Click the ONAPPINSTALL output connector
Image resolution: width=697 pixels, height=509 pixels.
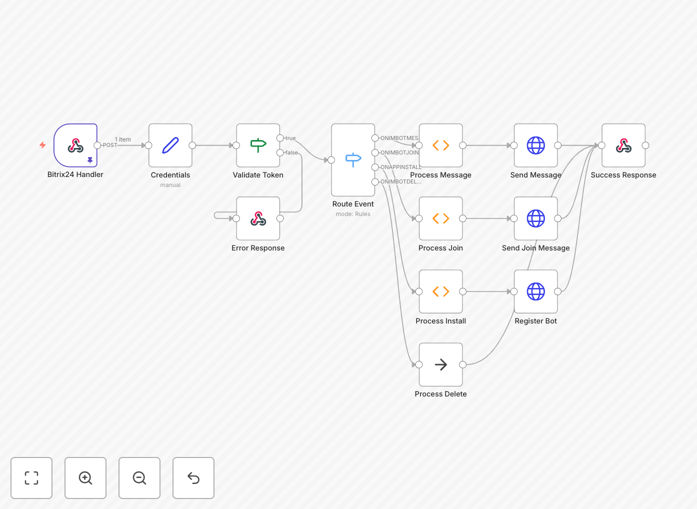[375, 167]
